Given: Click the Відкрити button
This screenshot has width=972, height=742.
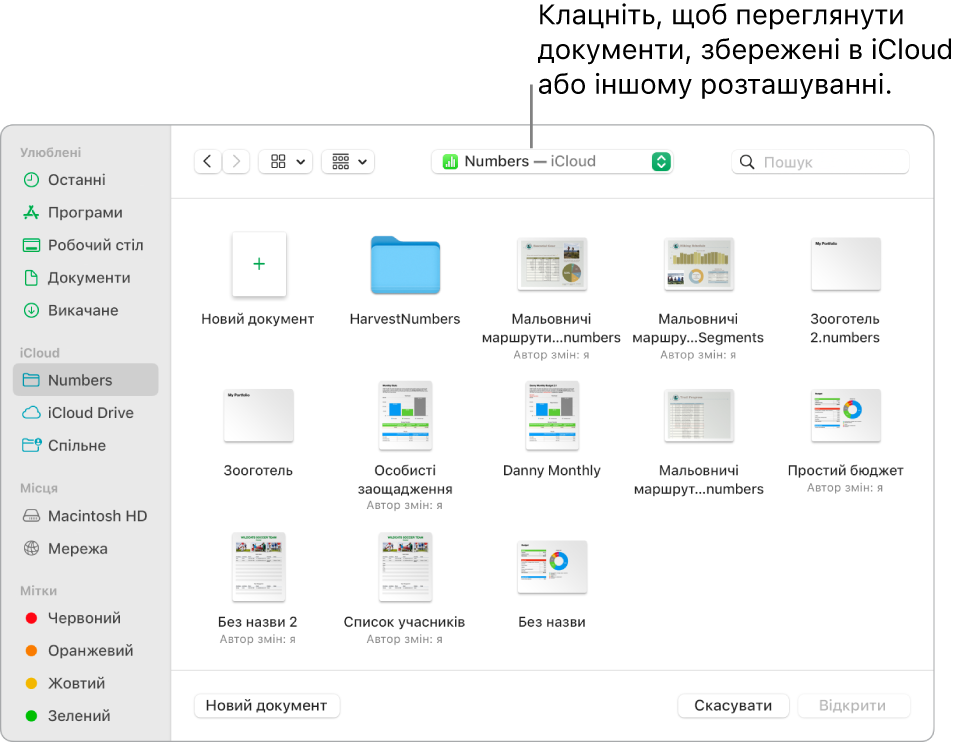Looking at the screenshot, I should 853,705.
